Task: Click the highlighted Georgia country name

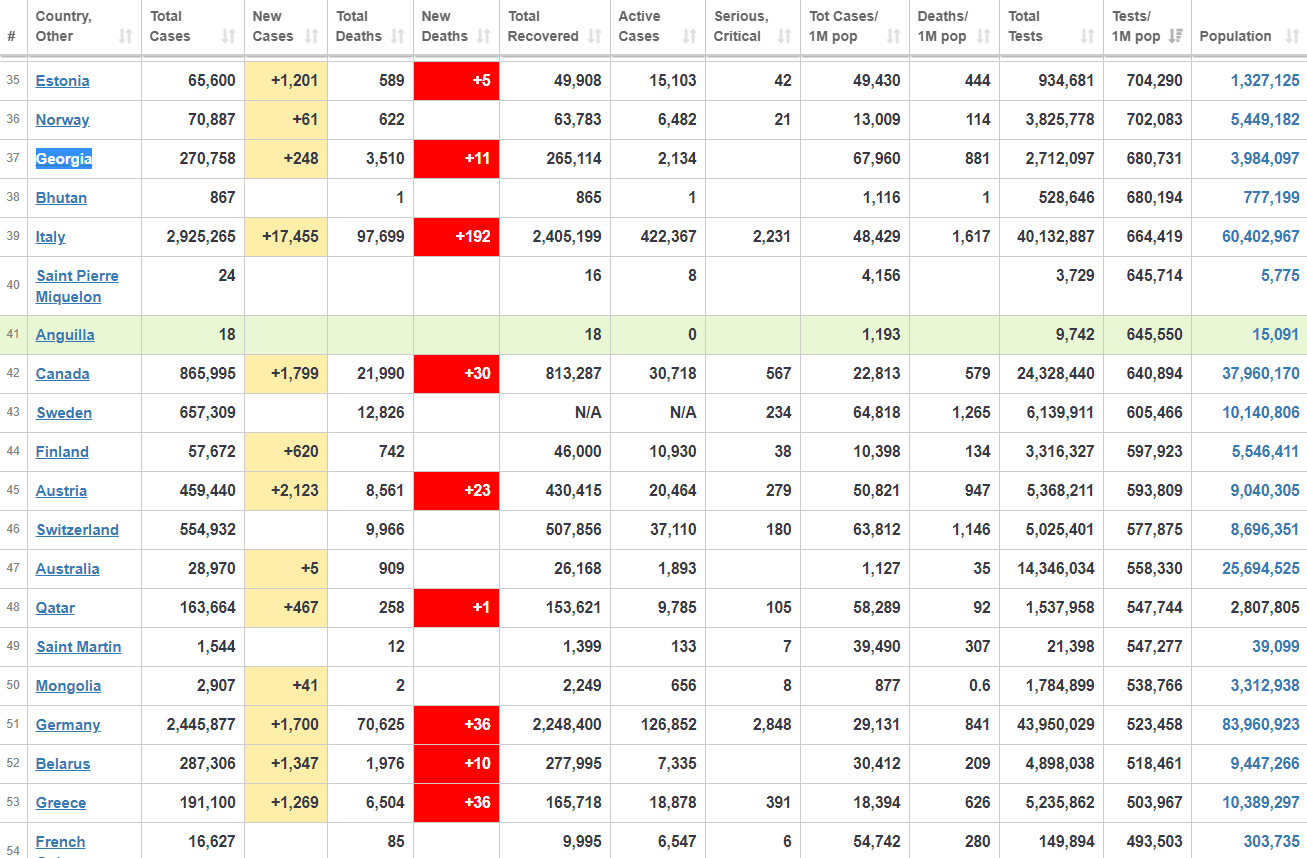Action: click(63, 159)
